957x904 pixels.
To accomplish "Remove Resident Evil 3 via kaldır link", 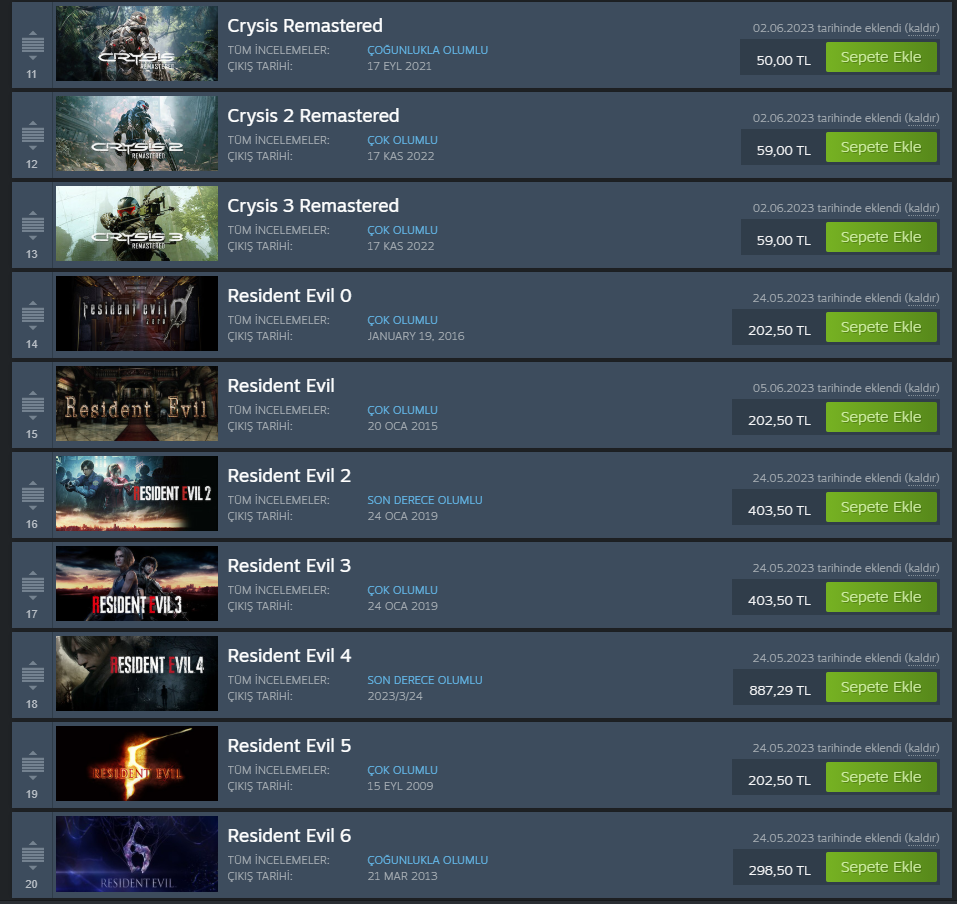I will point(922,568).
